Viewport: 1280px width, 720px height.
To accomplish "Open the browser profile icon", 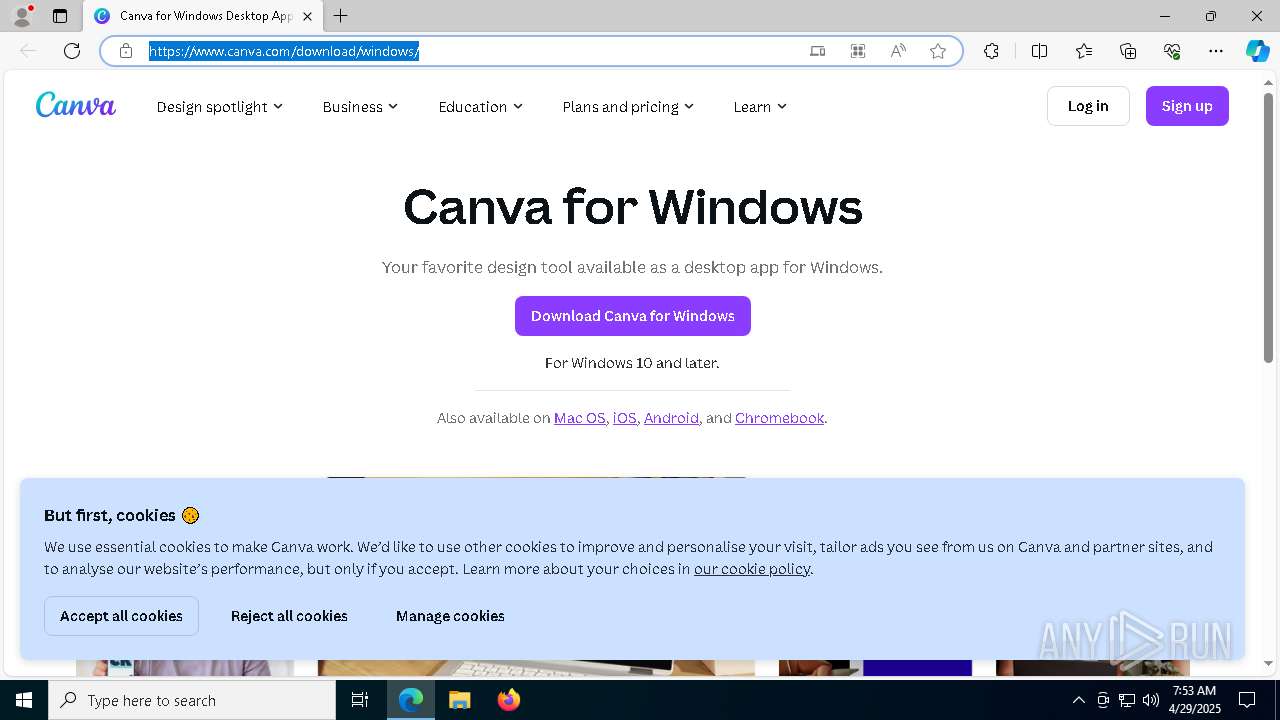I will (21, 16).
